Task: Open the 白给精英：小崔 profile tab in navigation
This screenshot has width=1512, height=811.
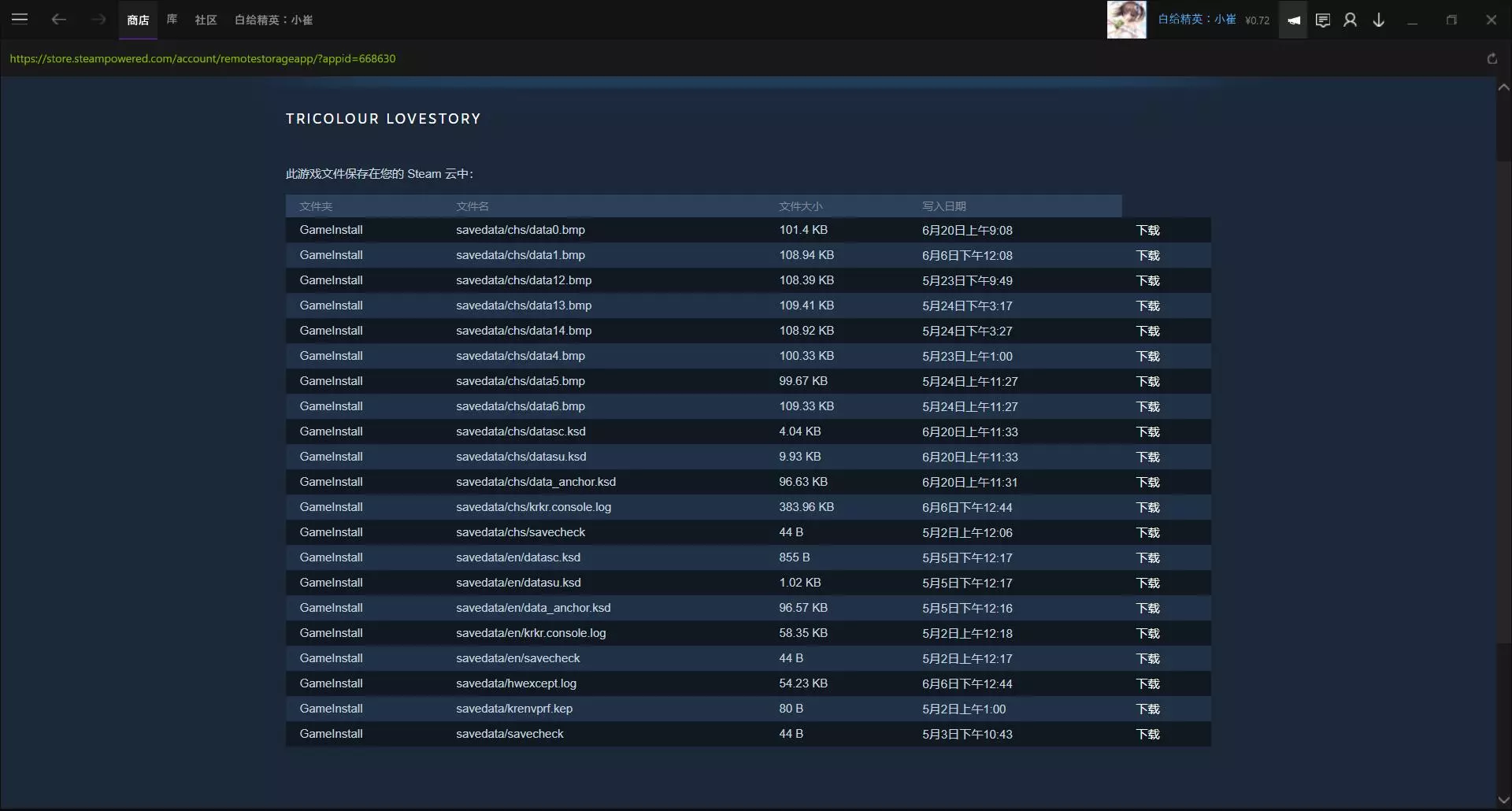Action: pos(273,20)
